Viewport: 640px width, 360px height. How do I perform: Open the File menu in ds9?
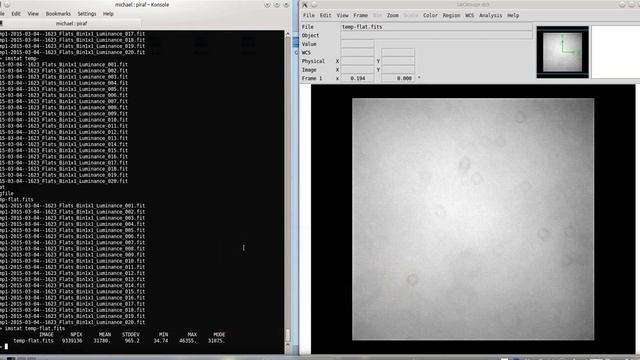pyautogui.click(x=309, y=16)
